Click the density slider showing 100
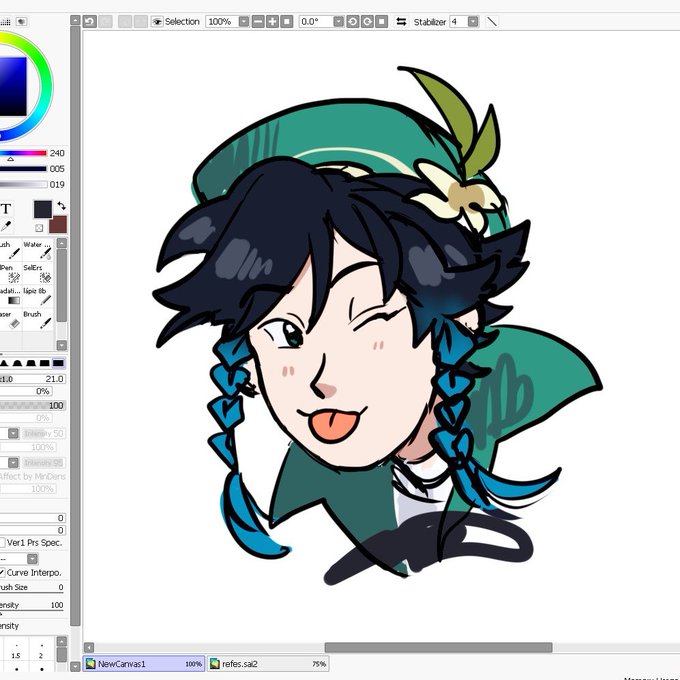Screen dimensions: 680x680 coord(33,405)
